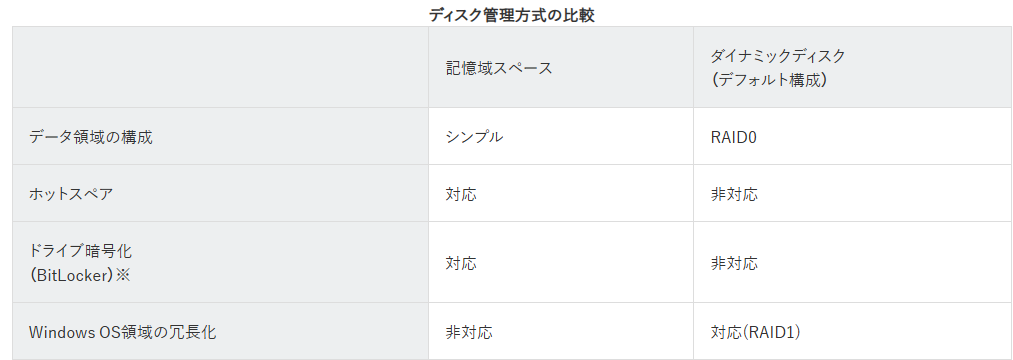1013x360 pixels.
Task: Click the ※ footnote mark
Action: (123, 275)
